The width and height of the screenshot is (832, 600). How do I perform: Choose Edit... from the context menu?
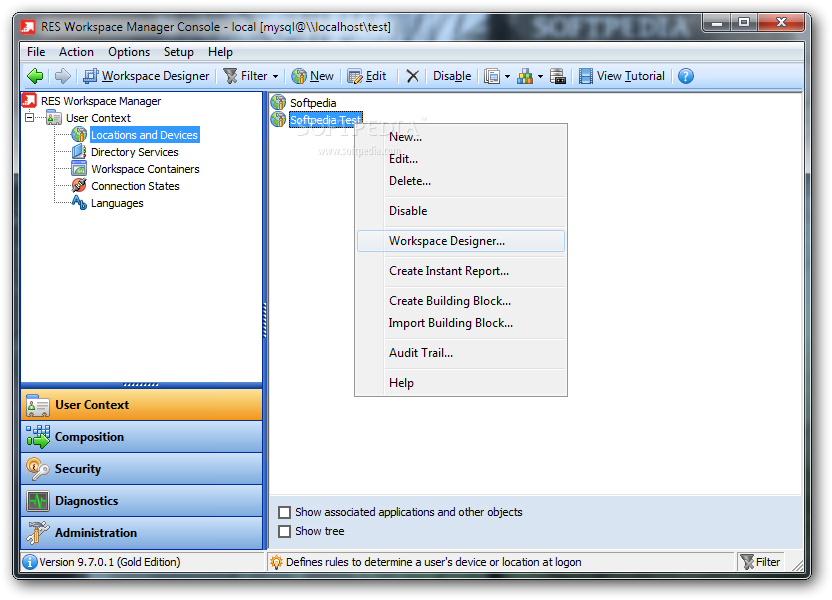click(461, 159)
